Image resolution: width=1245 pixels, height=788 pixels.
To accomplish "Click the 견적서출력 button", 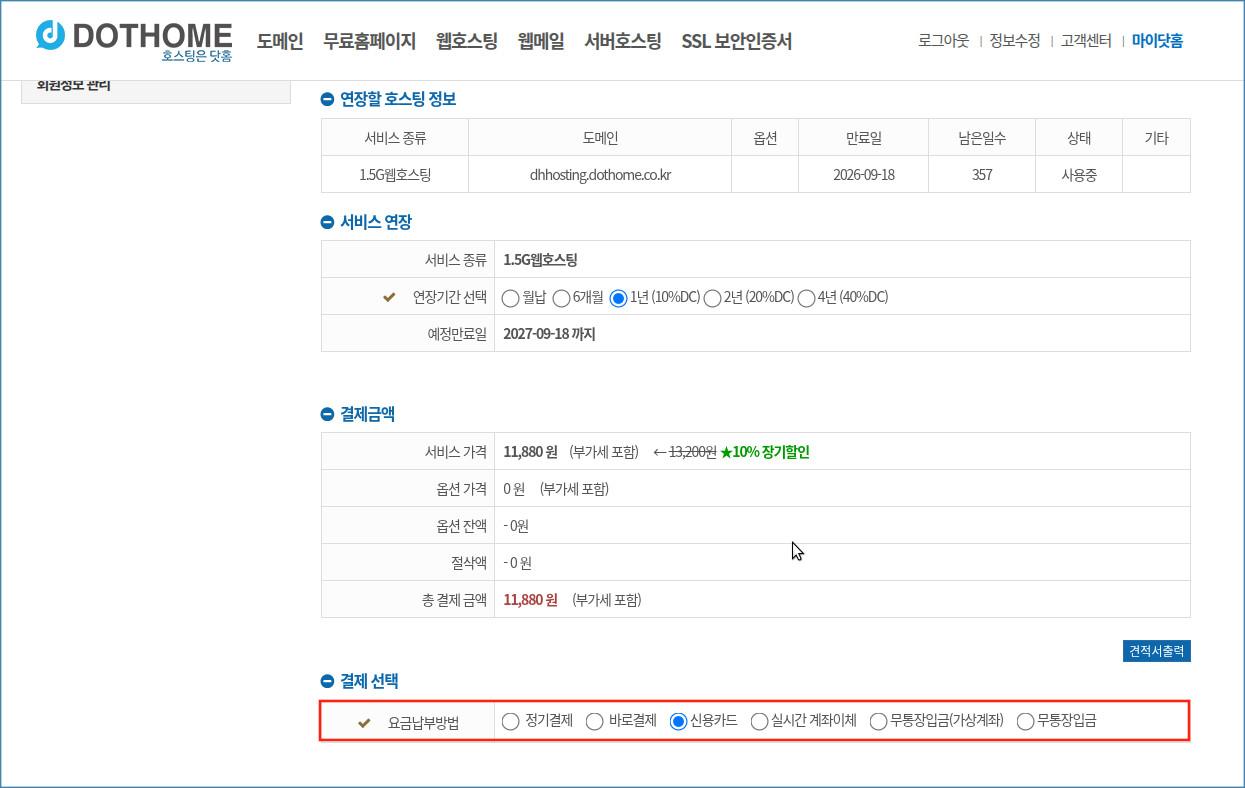I will 1156,651.
